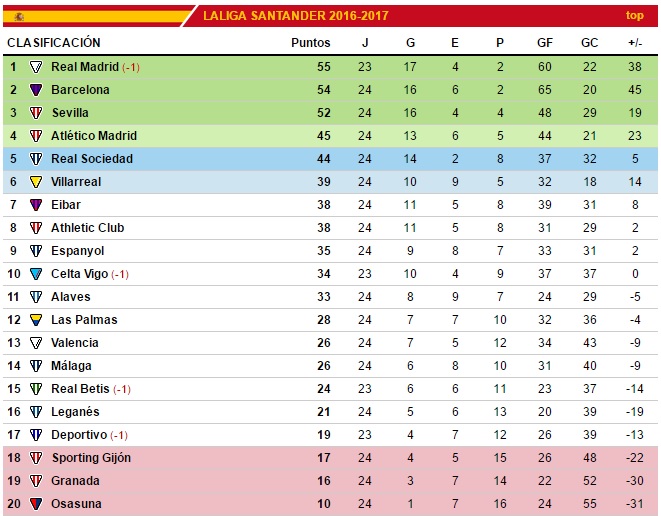Open the Athletic Club team page
The height and width of the screenshot is (516, 661).
[88, 228]
